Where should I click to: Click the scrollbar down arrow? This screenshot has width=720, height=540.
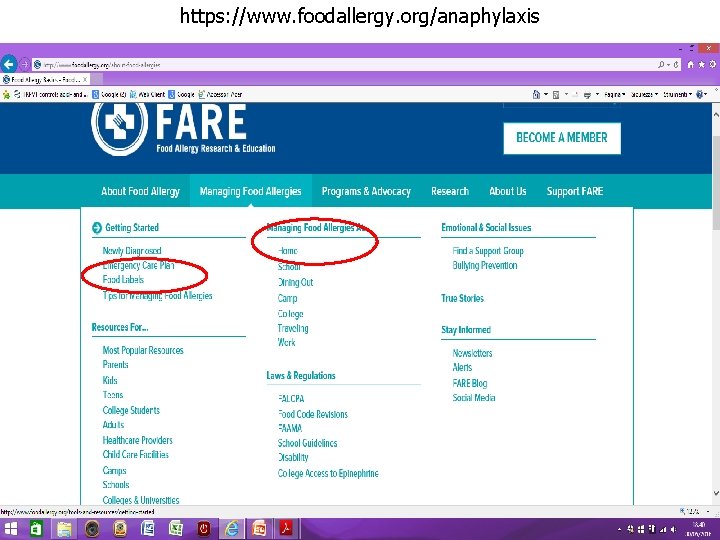[716, 494]
